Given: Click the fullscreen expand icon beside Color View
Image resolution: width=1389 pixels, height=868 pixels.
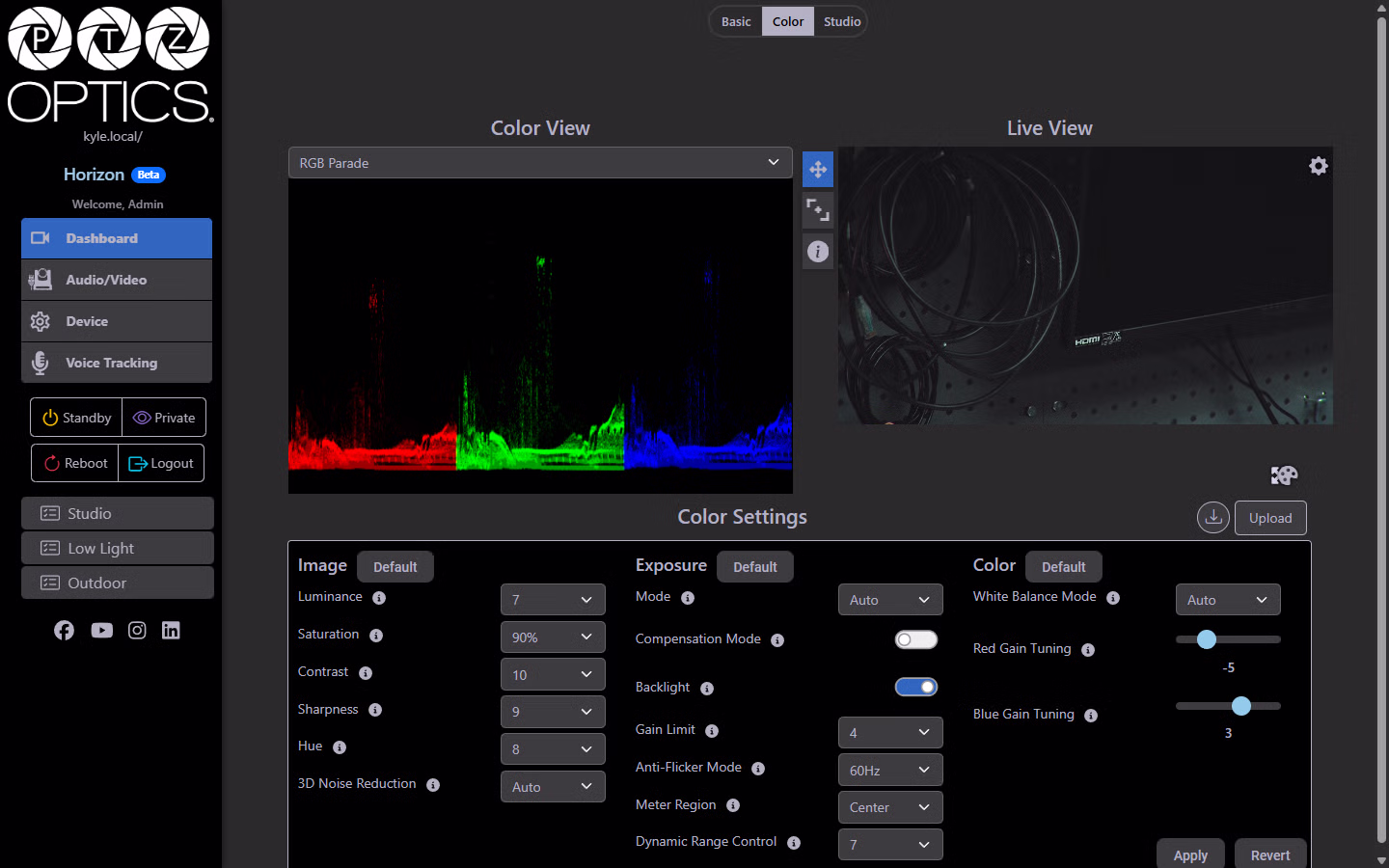Looking at the screenshot, I should (x=818, y=209).
